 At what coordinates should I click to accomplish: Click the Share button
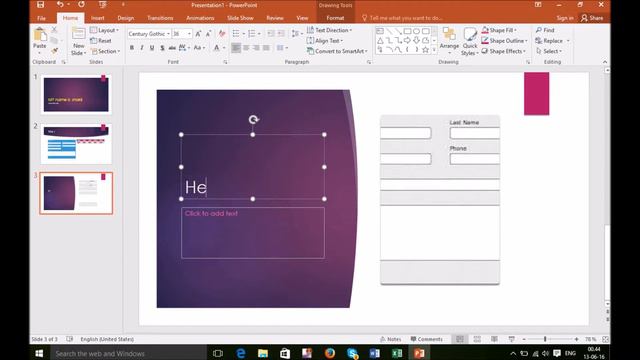coord(592,18)
